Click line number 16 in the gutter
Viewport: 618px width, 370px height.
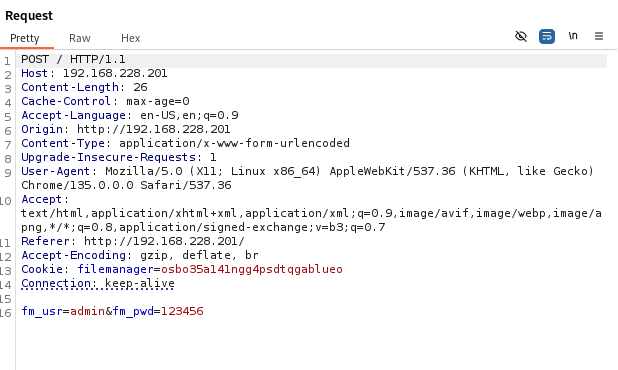[6, 313]
